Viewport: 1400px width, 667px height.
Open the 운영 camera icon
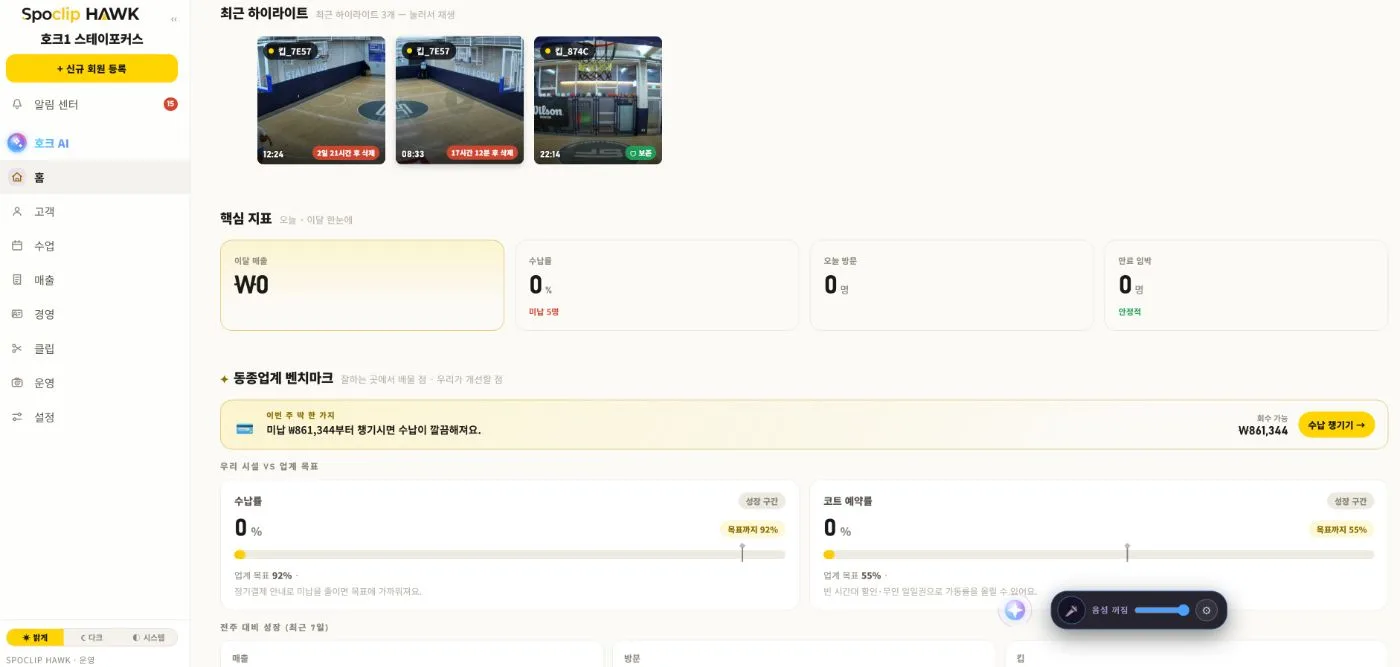coord(17,382)
